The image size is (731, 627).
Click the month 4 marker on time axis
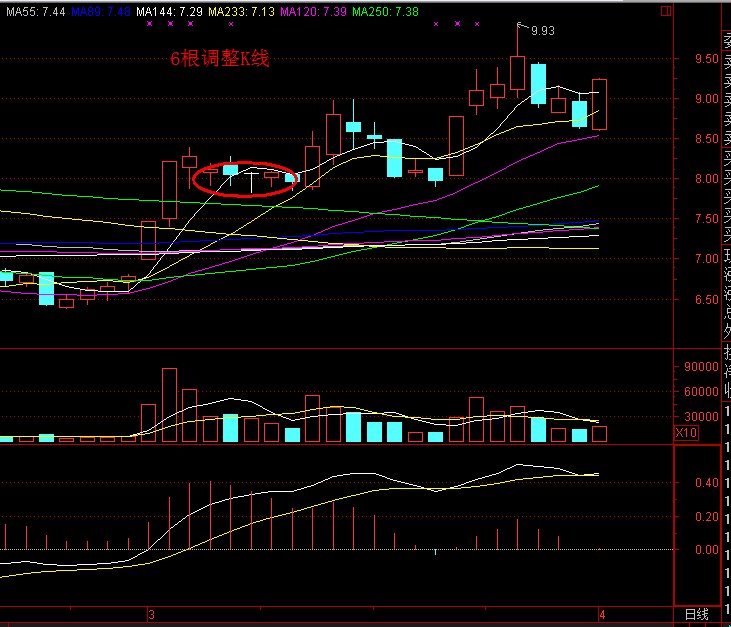[x=600, y=614]
